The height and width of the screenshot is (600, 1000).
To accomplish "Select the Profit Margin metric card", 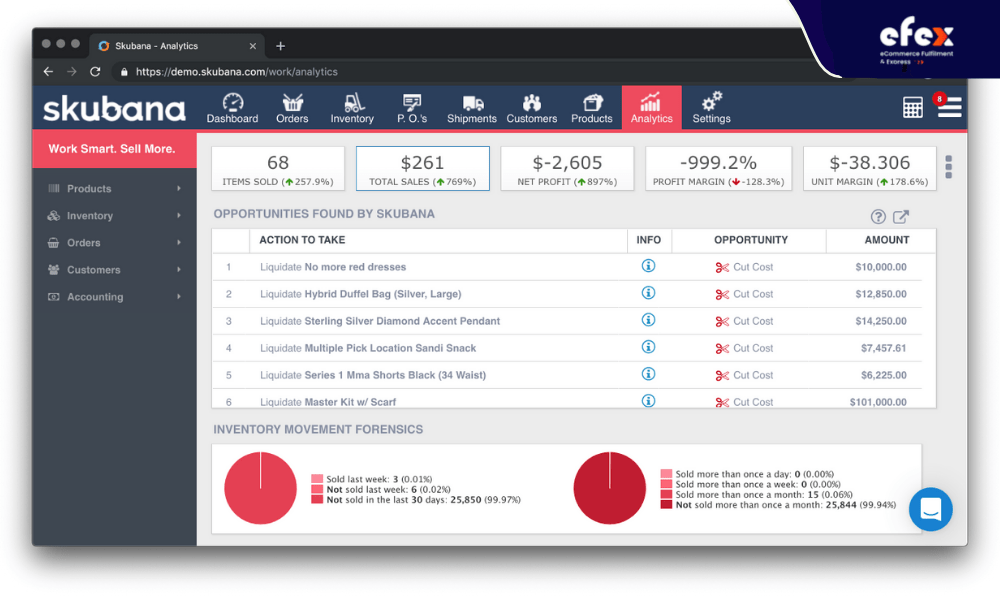I will [719, 169].
